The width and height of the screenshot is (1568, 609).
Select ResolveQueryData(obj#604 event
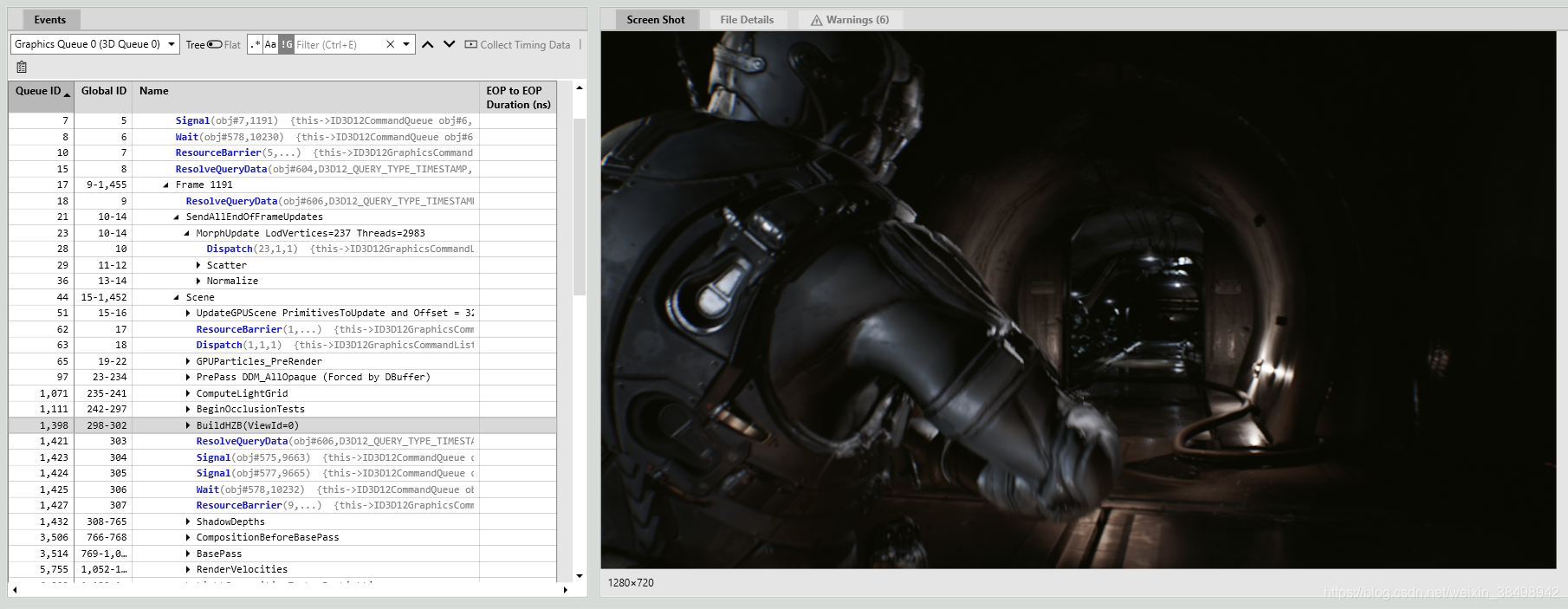pos(282,169)
